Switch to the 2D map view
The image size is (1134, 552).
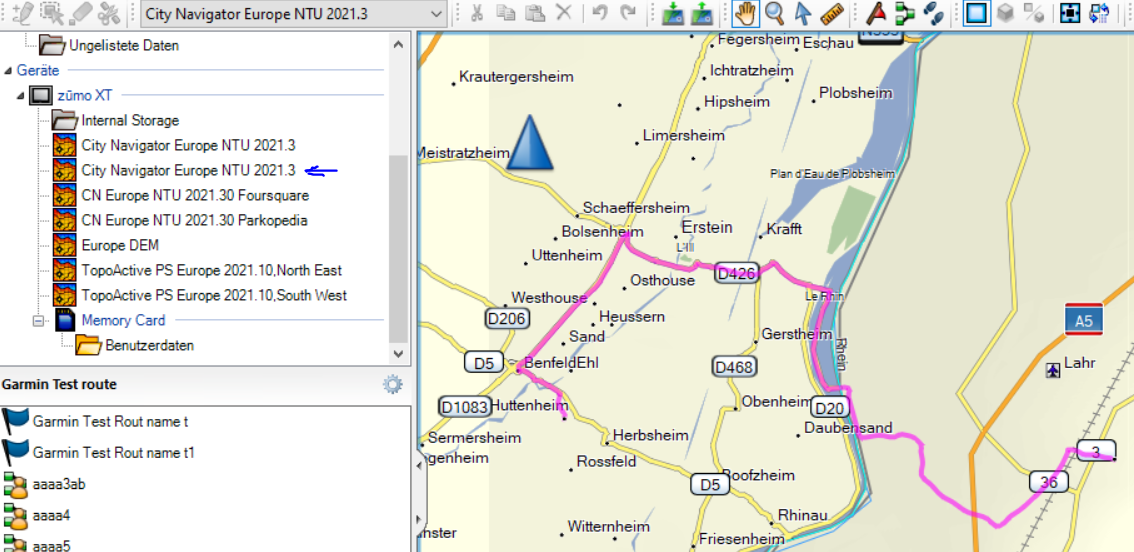coord(976,13)
